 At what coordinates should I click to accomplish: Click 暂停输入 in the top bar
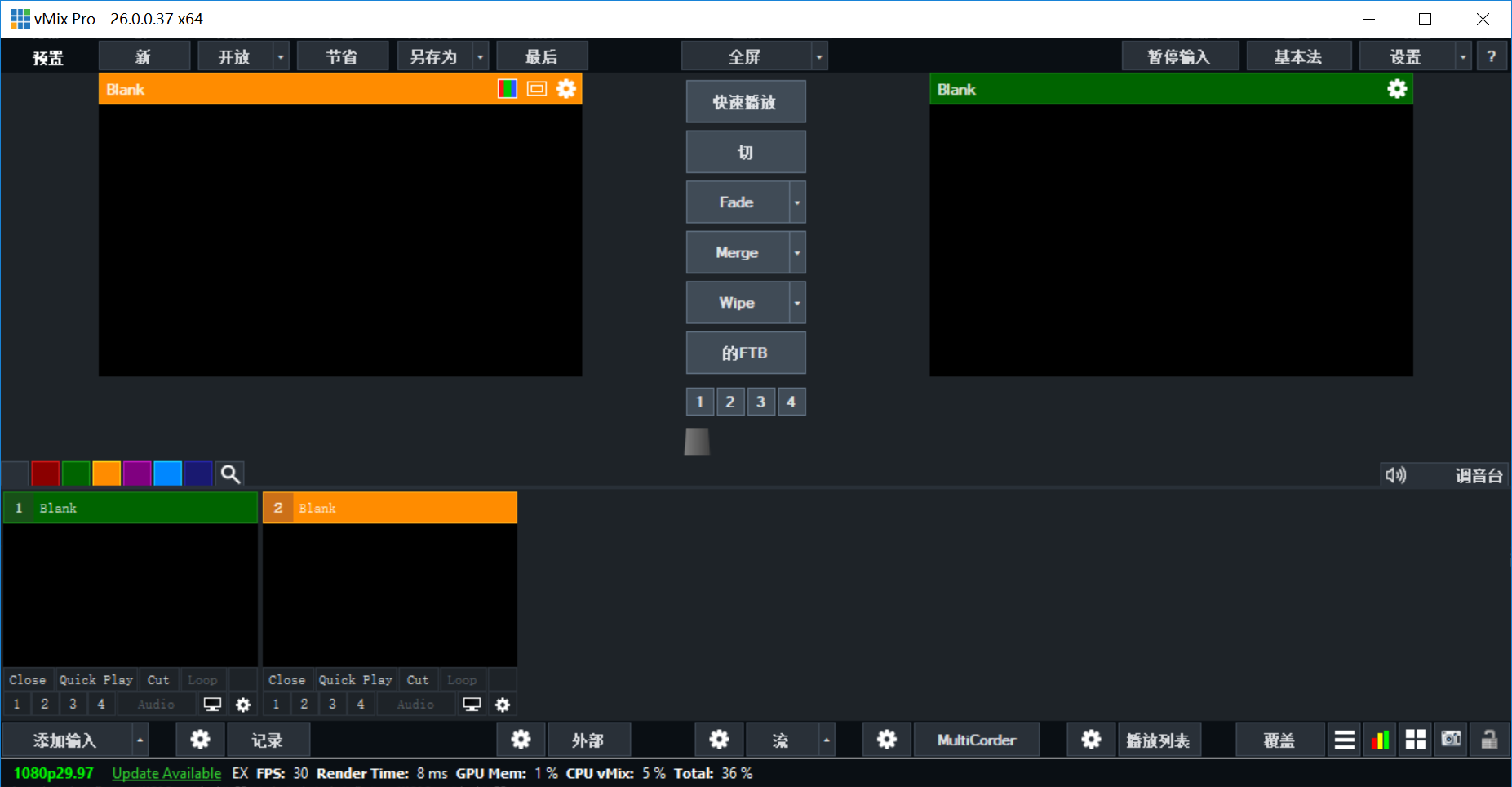1179,57
